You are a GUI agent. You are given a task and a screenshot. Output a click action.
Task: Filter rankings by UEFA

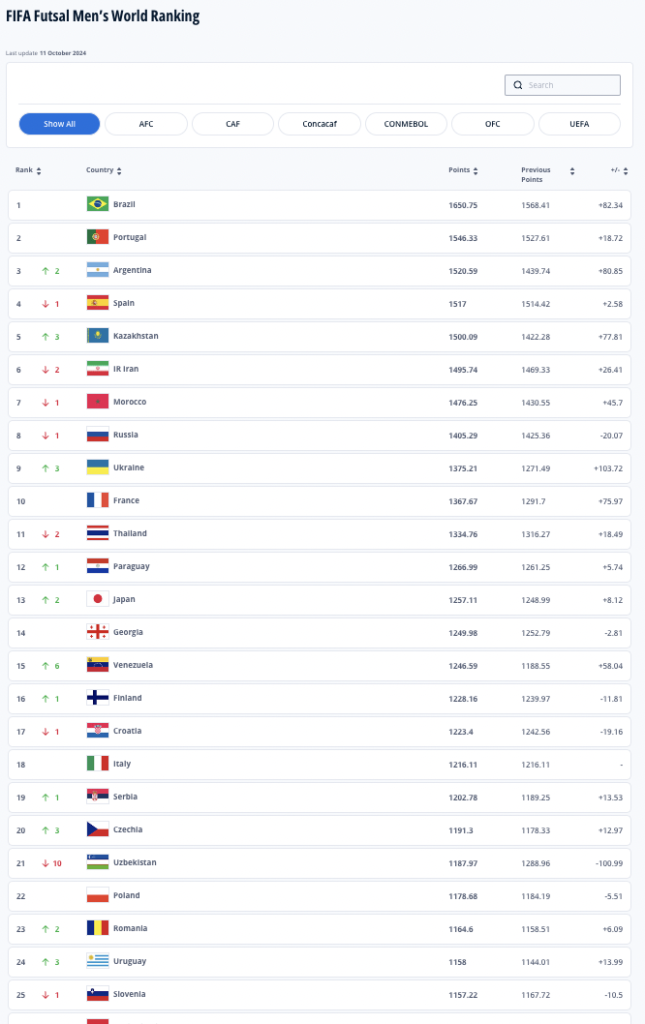(579, 123)
